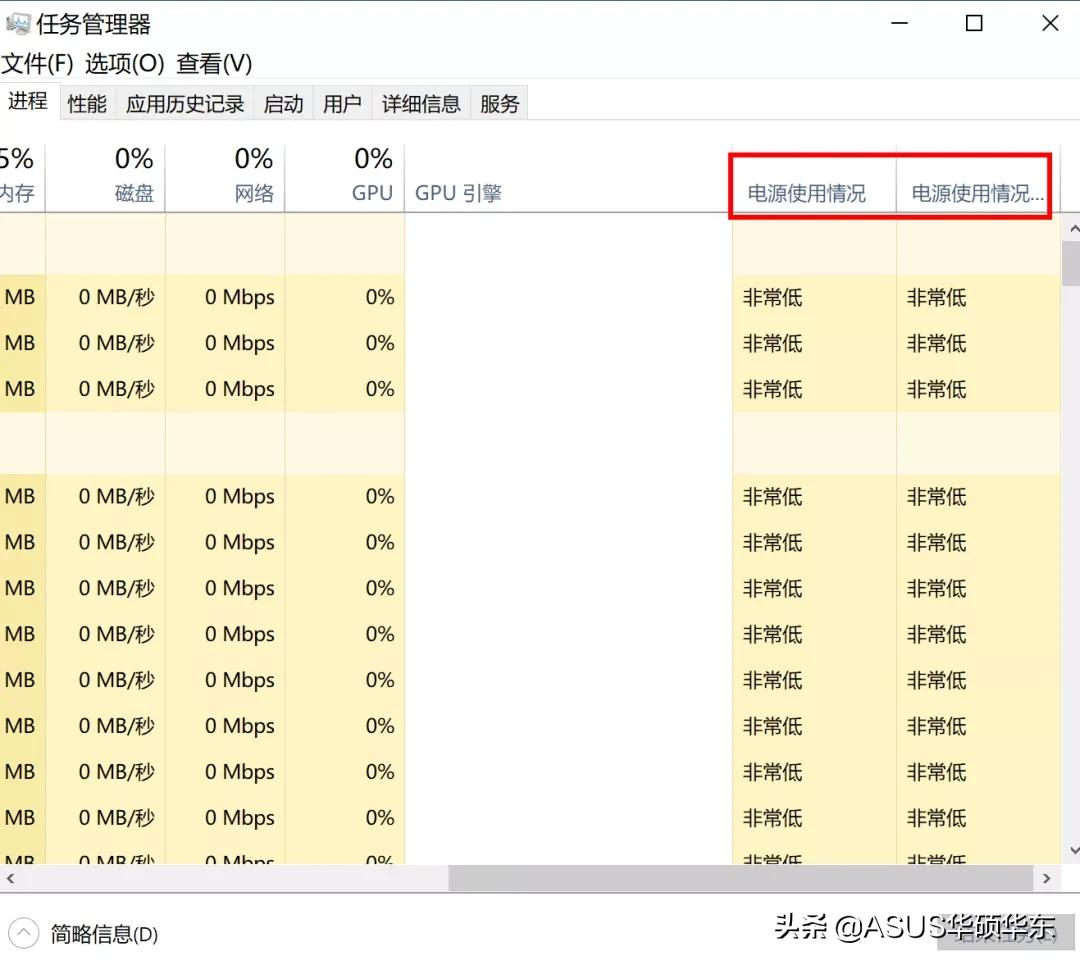
Task: Switch to the 启动 tab
Action: 283,102
